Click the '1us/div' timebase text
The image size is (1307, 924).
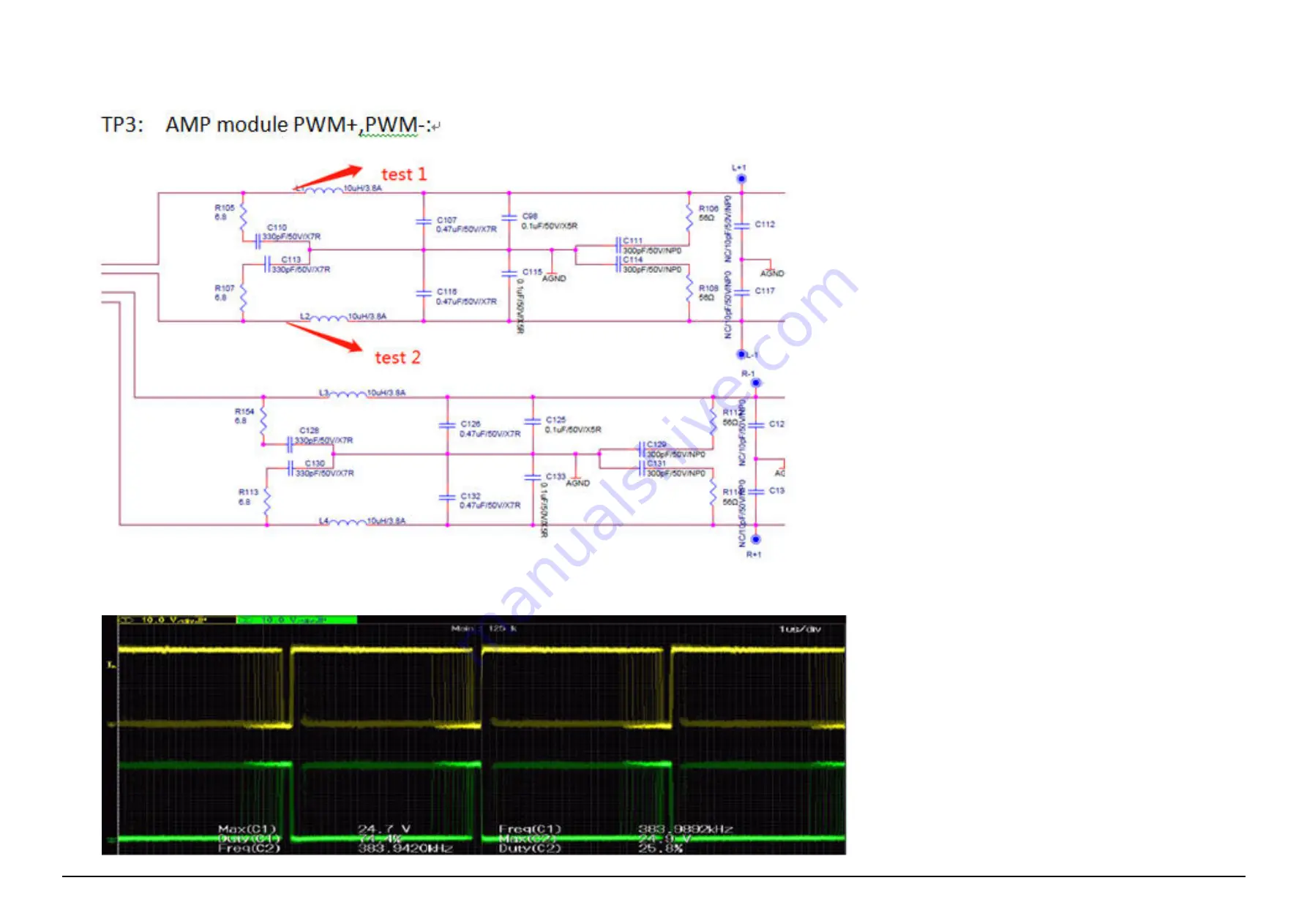800,629
